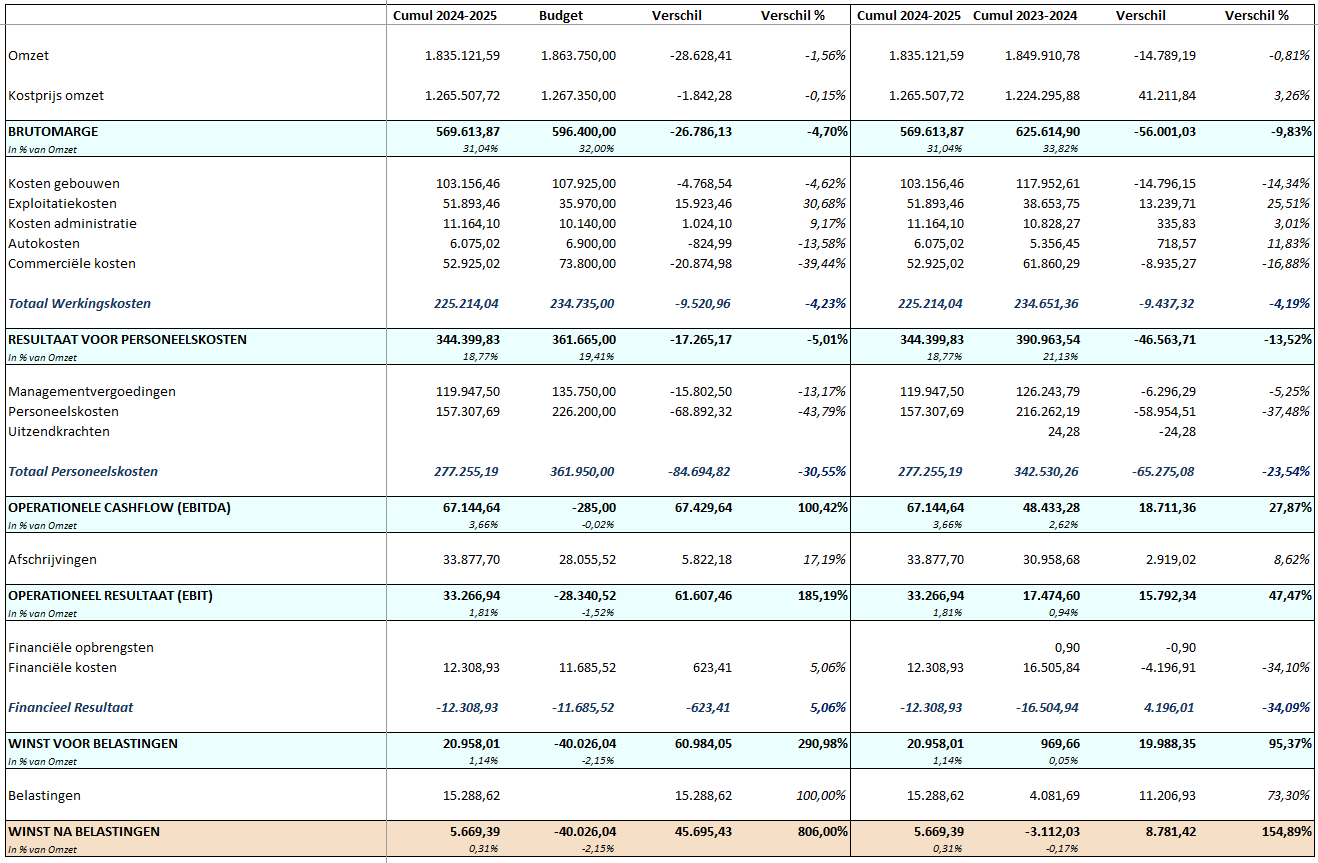The image size is (1318, 863).
Task: Click the Cumul 2023-2024 column header
Action: point(1026,16)
